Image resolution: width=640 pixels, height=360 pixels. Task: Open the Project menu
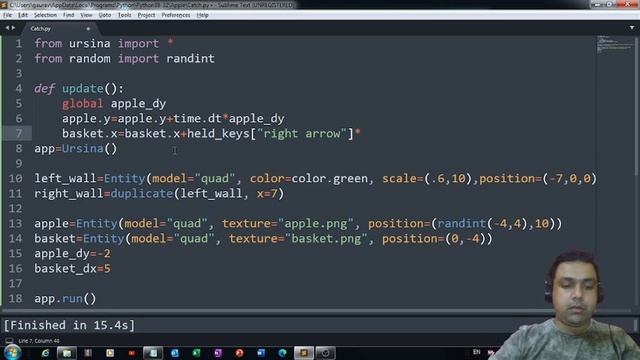tap(146, 15)
